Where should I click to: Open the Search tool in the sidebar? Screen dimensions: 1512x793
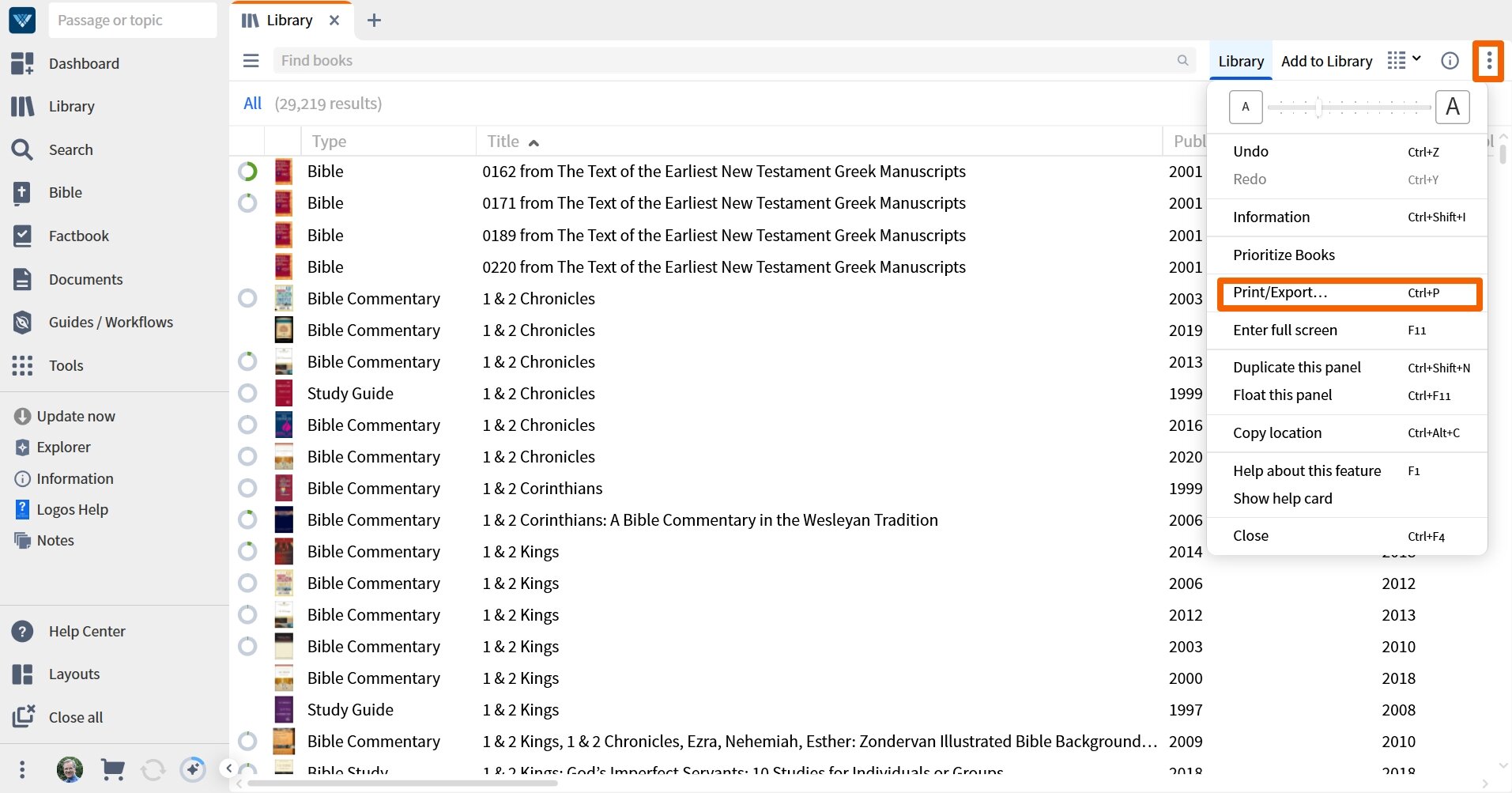coord(52,149)
